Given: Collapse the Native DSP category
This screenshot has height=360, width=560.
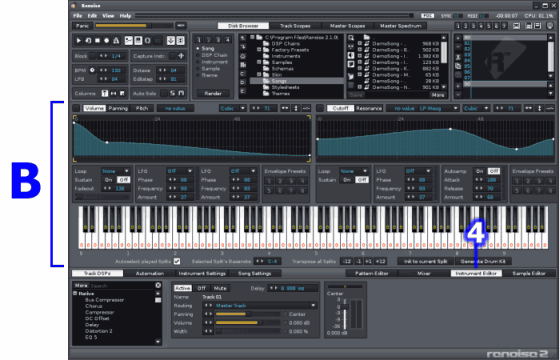Looking at the screenshot, I should pyautogui.click(x=75, y=293).
